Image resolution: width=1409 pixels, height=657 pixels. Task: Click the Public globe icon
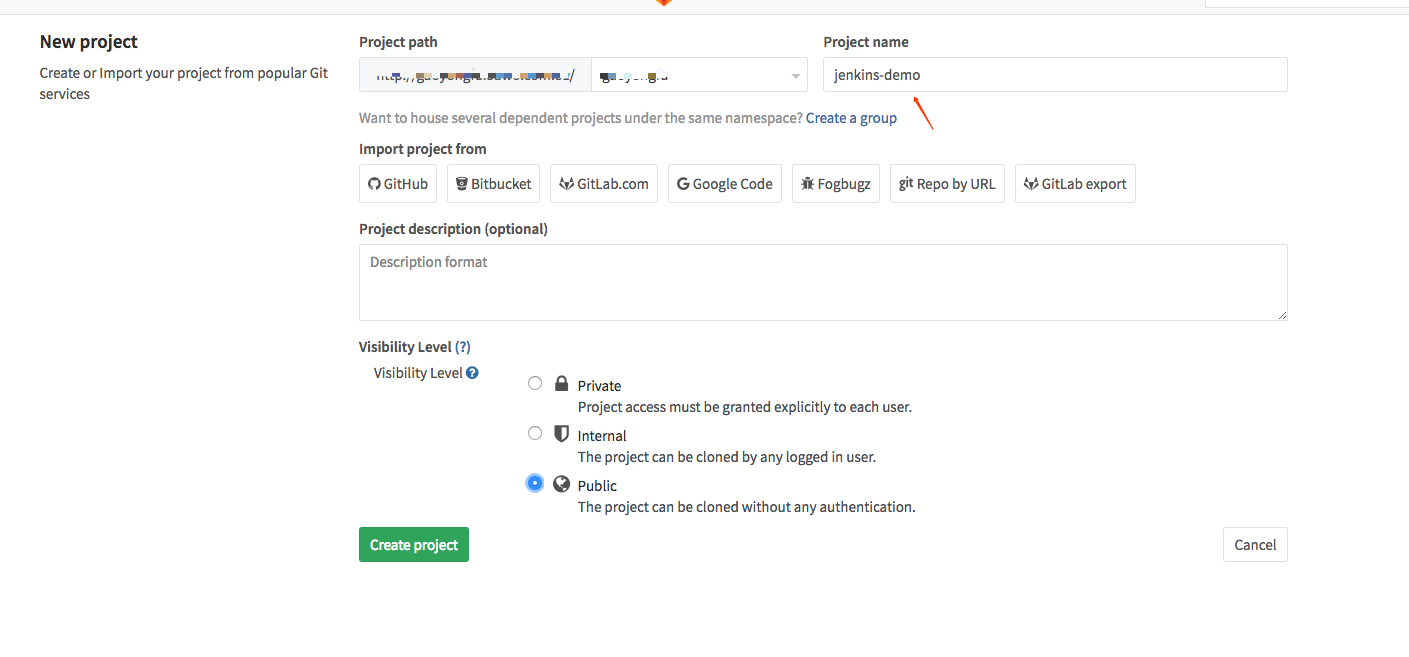point(561,484)
